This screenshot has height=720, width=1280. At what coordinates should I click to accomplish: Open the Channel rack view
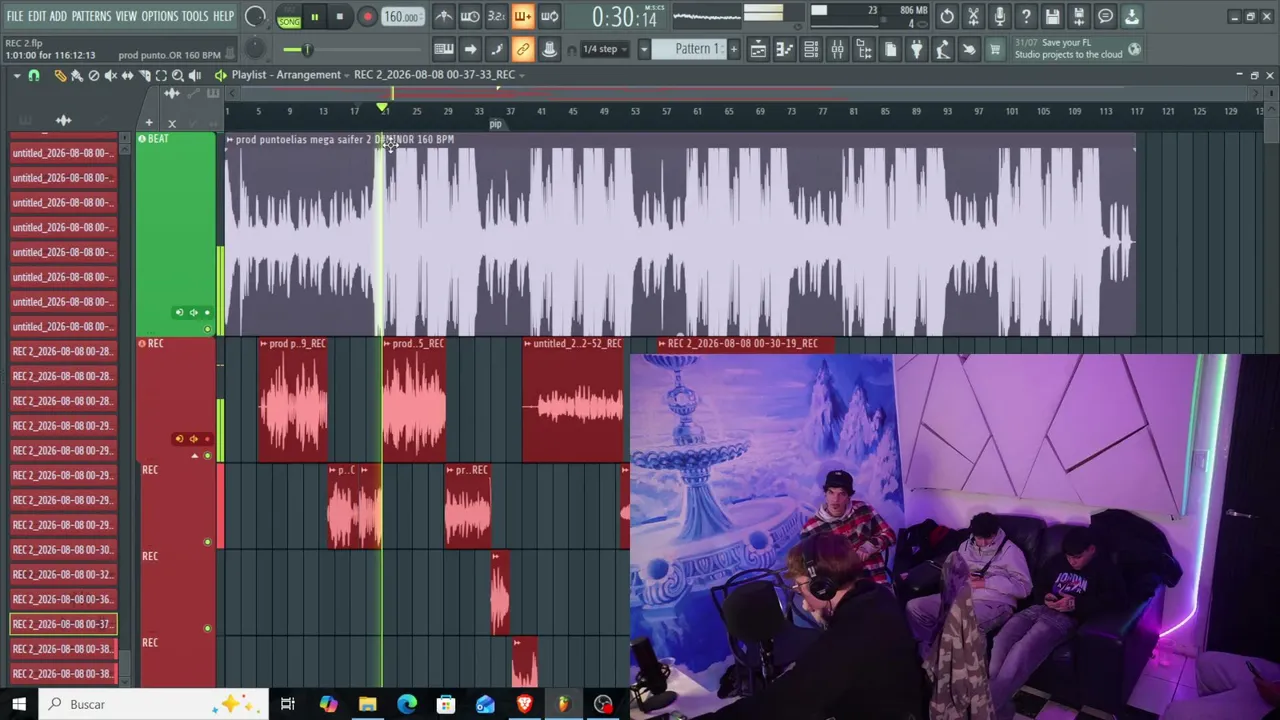tap(811, 49)
